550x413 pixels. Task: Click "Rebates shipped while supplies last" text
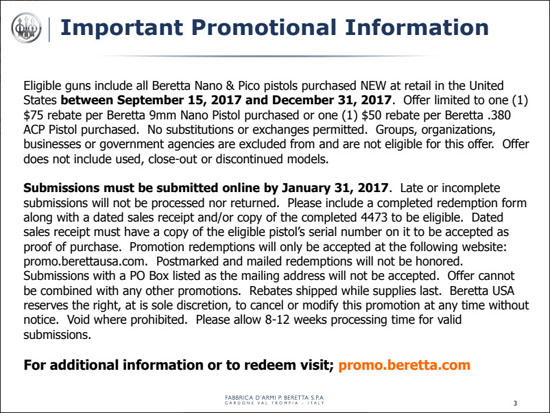[345, 291]
